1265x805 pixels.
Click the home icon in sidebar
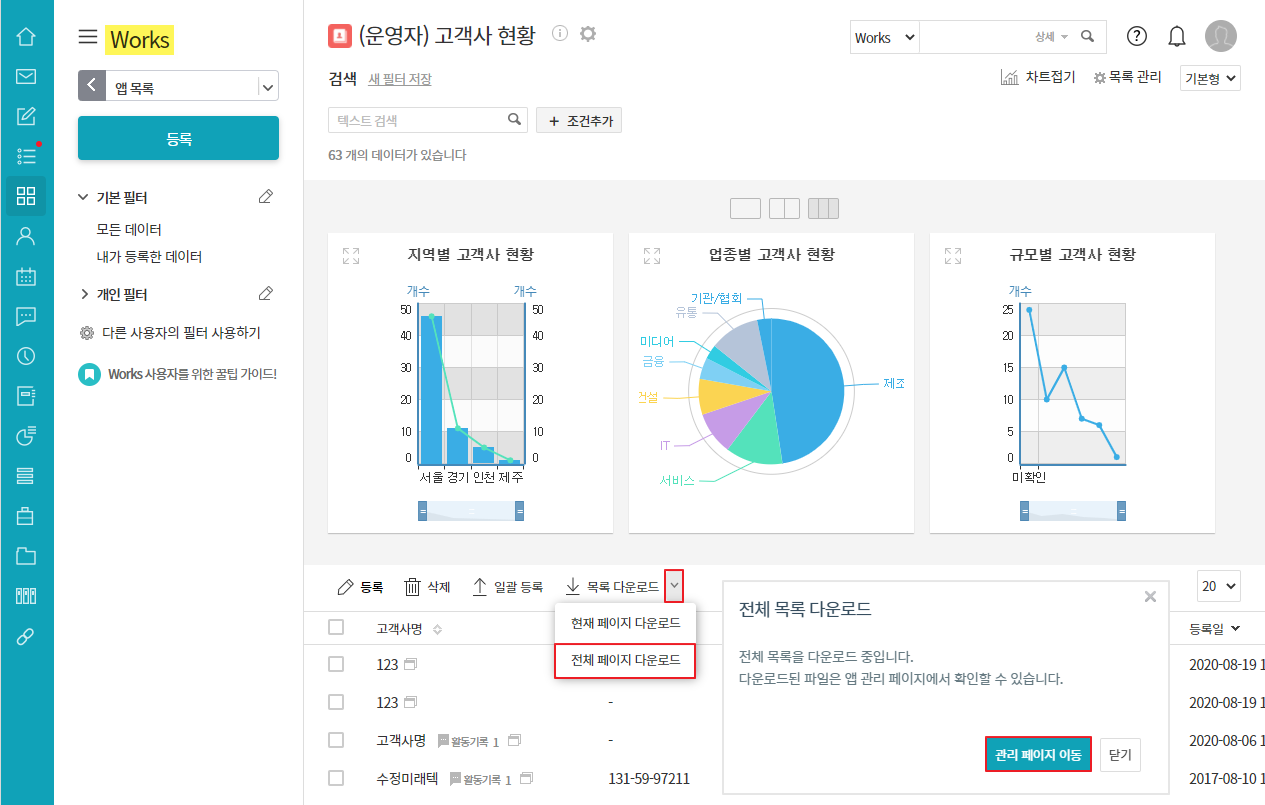click(x=26, y=37)
